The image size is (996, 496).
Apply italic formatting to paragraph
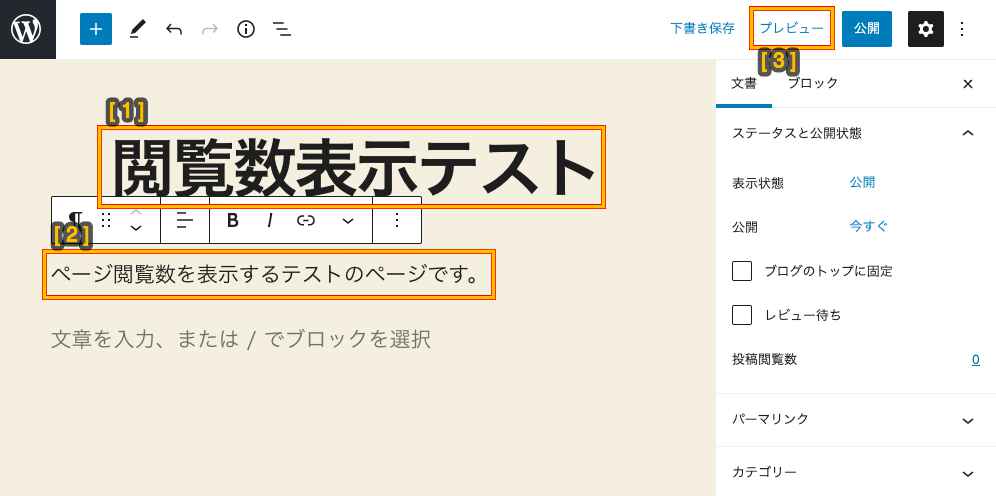(x=269, y=220)
